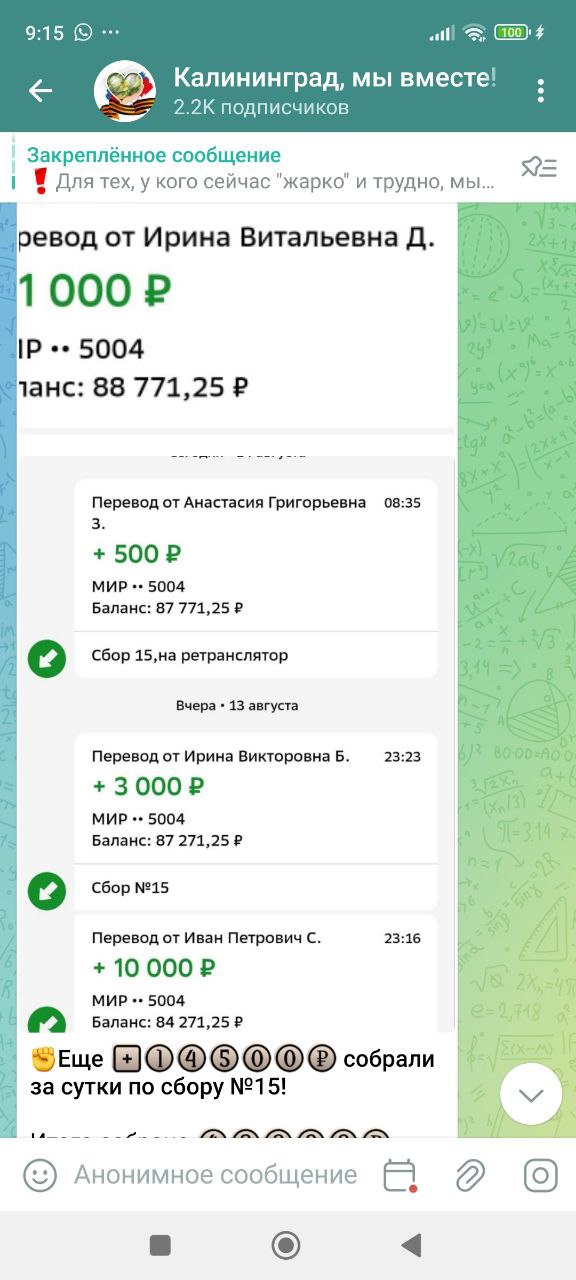
Task: Tap the 'Сбор 15,на ретранслятор' comment row
Action: point(256,656)
